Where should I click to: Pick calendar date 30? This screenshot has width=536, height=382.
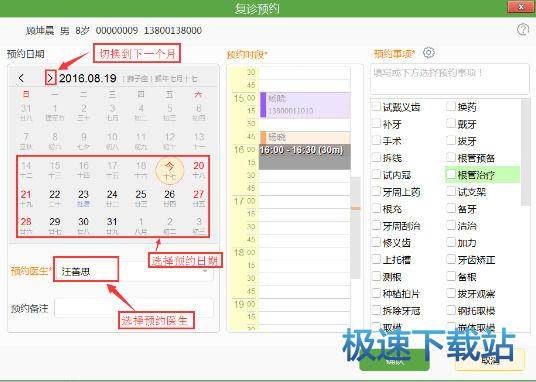(83, 225)
